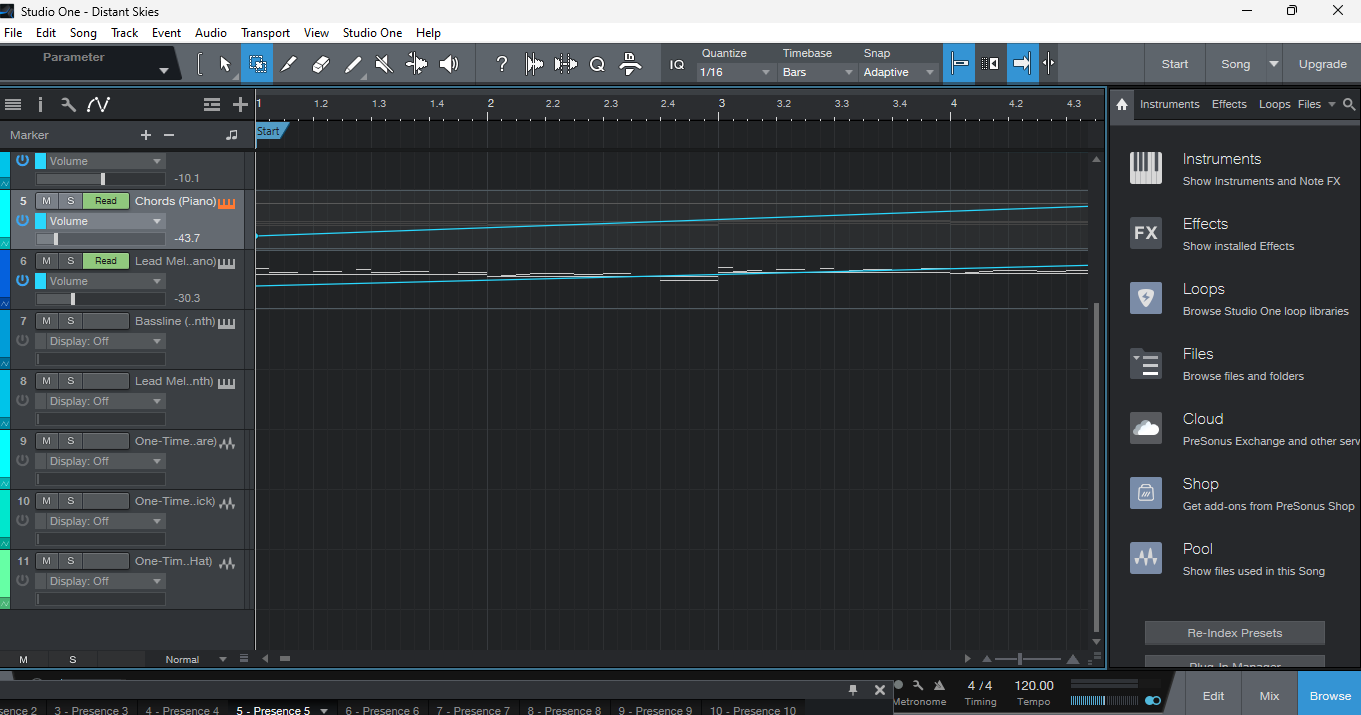Click the browser search magnifier icon
The image size is (1361, 715).
point(1349,104)
